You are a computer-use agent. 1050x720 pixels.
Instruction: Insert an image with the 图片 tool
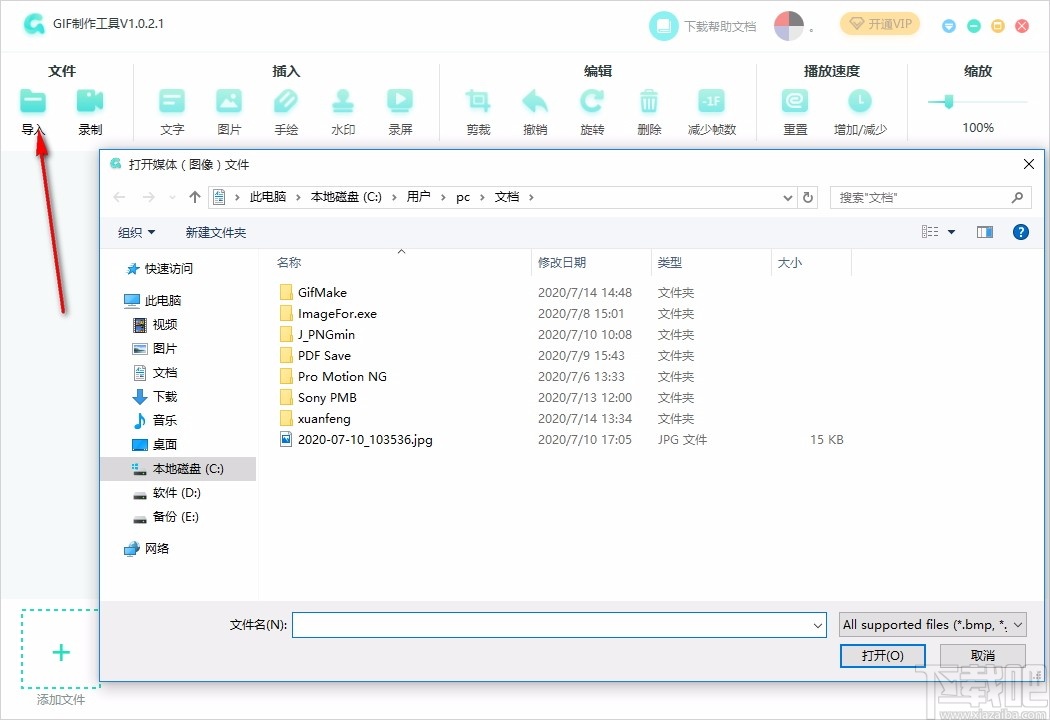click(x=229, y=100)
